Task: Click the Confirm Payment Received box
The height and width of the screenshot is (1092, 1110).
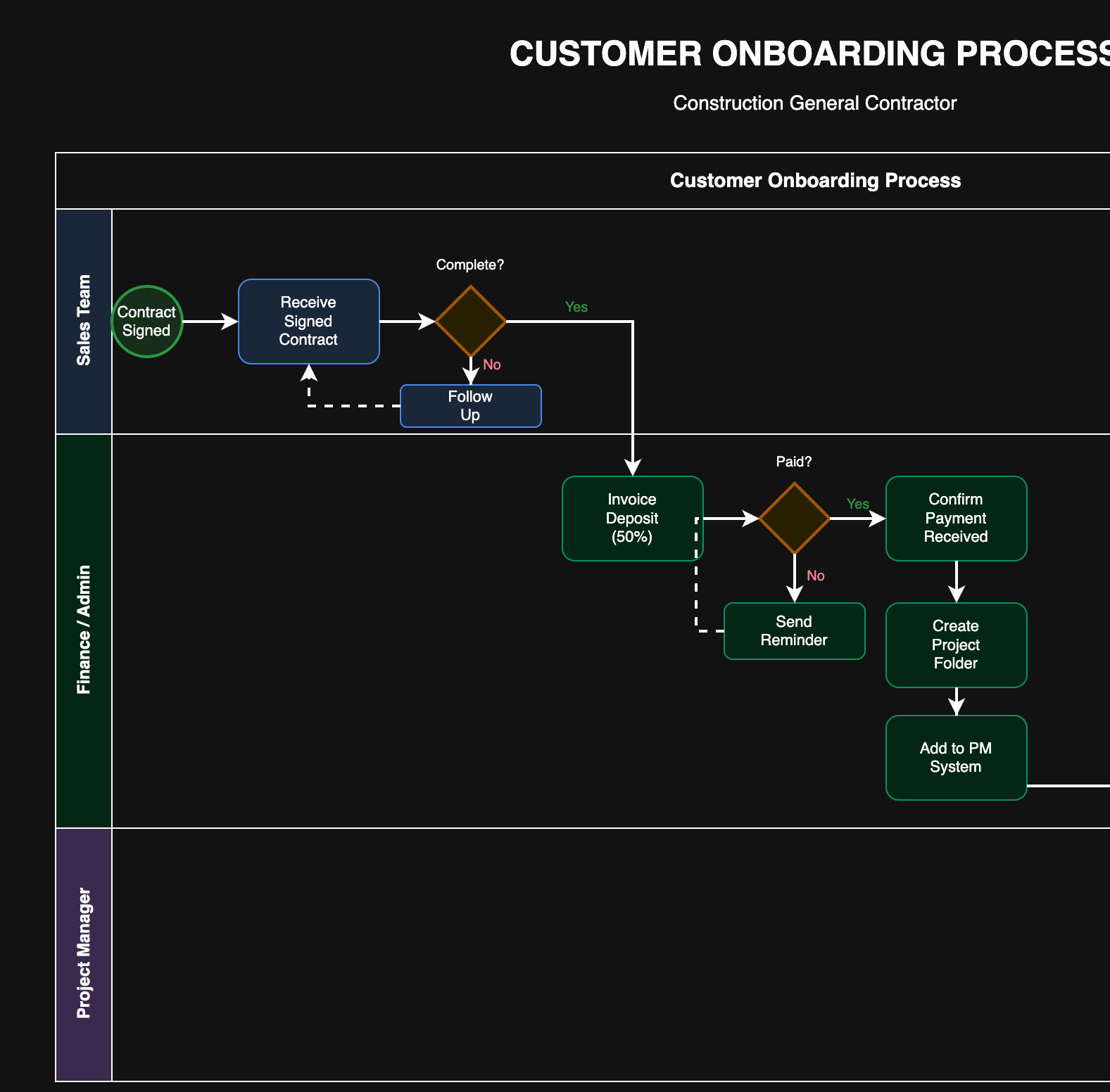Action: [956, 519]
